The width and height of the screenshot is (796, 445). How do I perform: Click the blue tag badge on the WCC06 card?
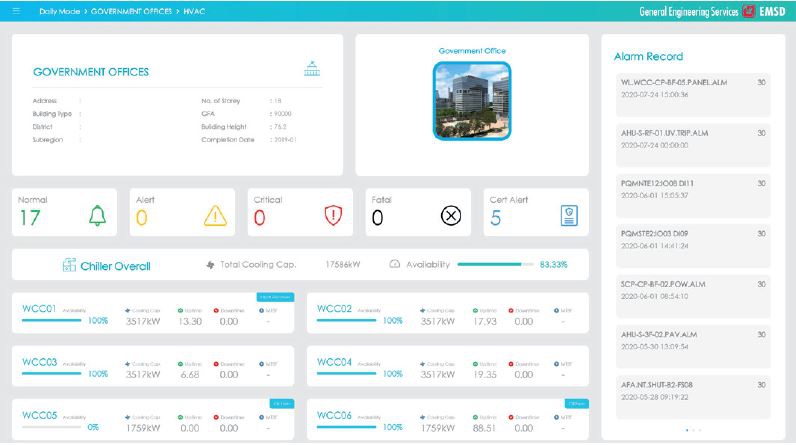click(577, 403)
